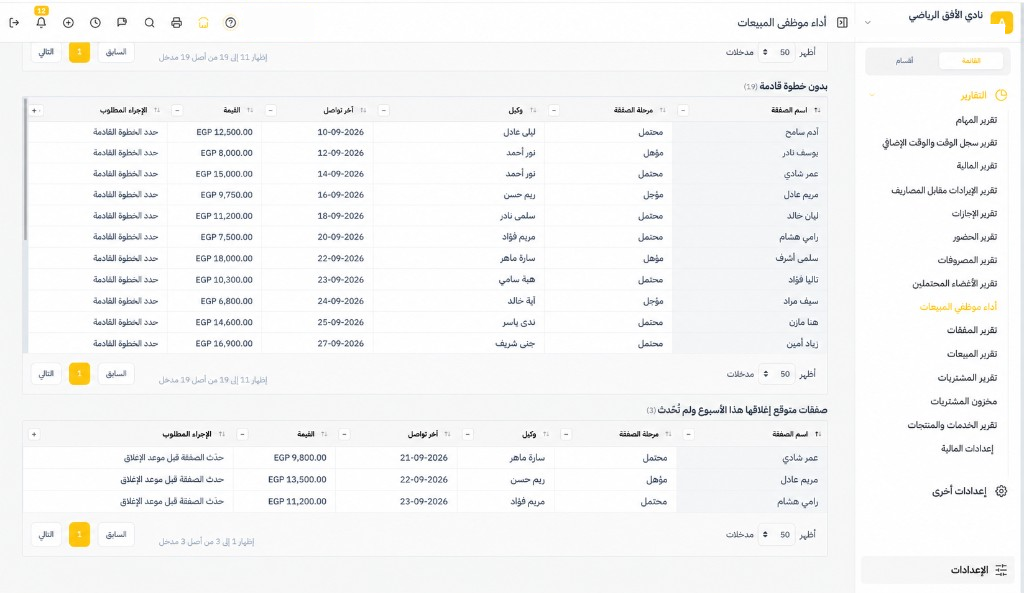Add column using plus button in bottom table header

coord(34,434)
